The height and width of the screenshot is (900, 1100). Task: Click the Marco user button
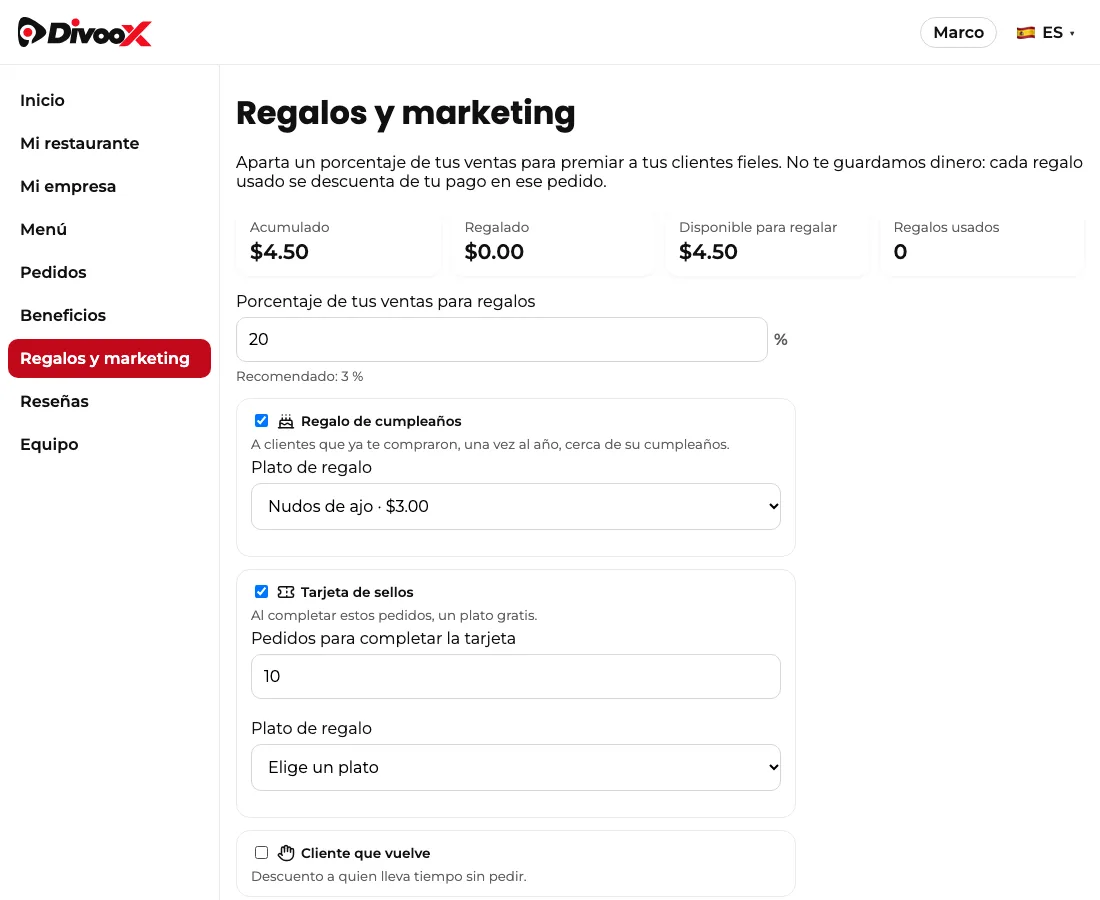click(x=958, y=32)
